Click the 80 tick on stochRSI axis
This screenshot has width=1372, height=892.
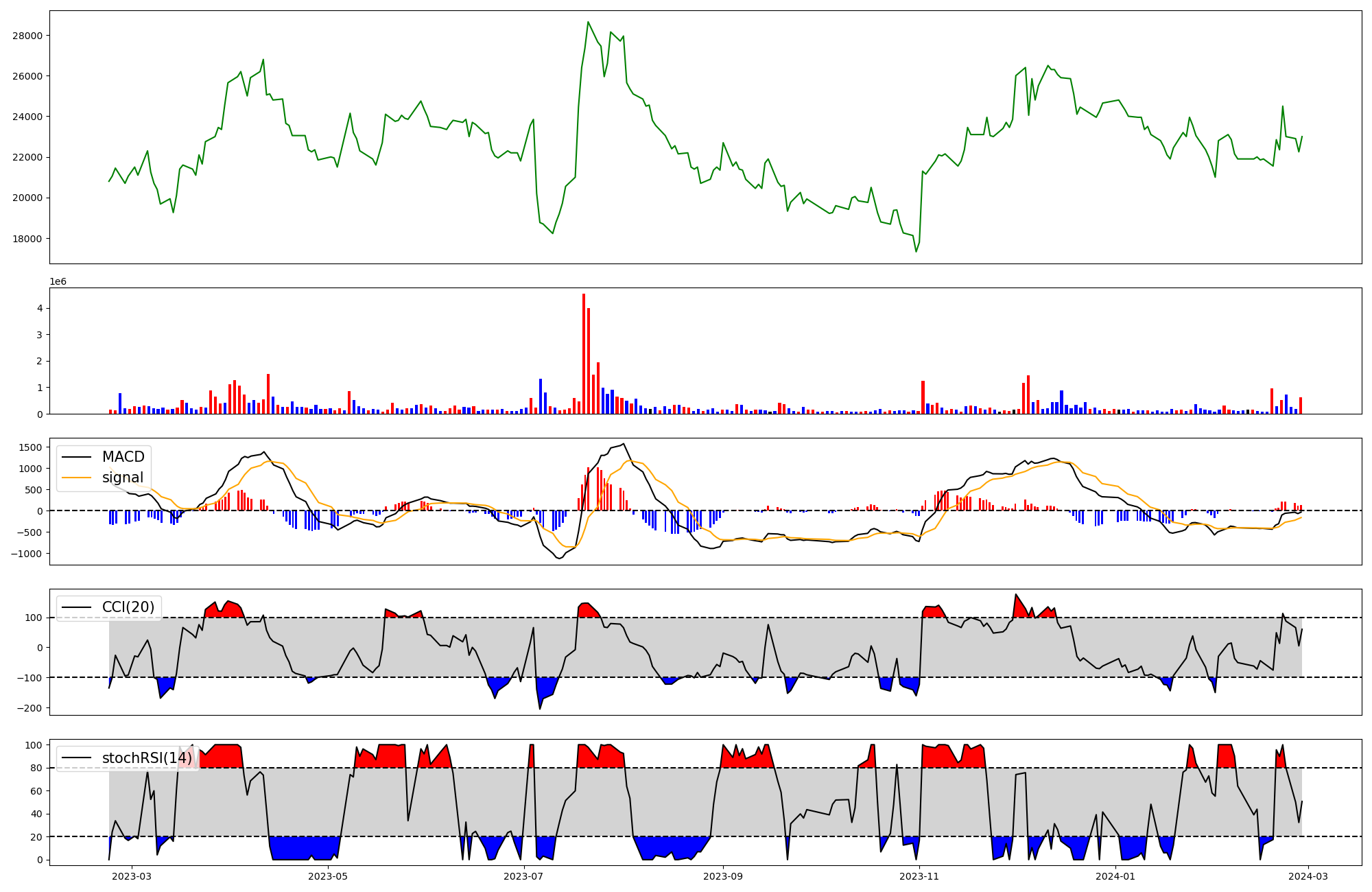point(36,768)
